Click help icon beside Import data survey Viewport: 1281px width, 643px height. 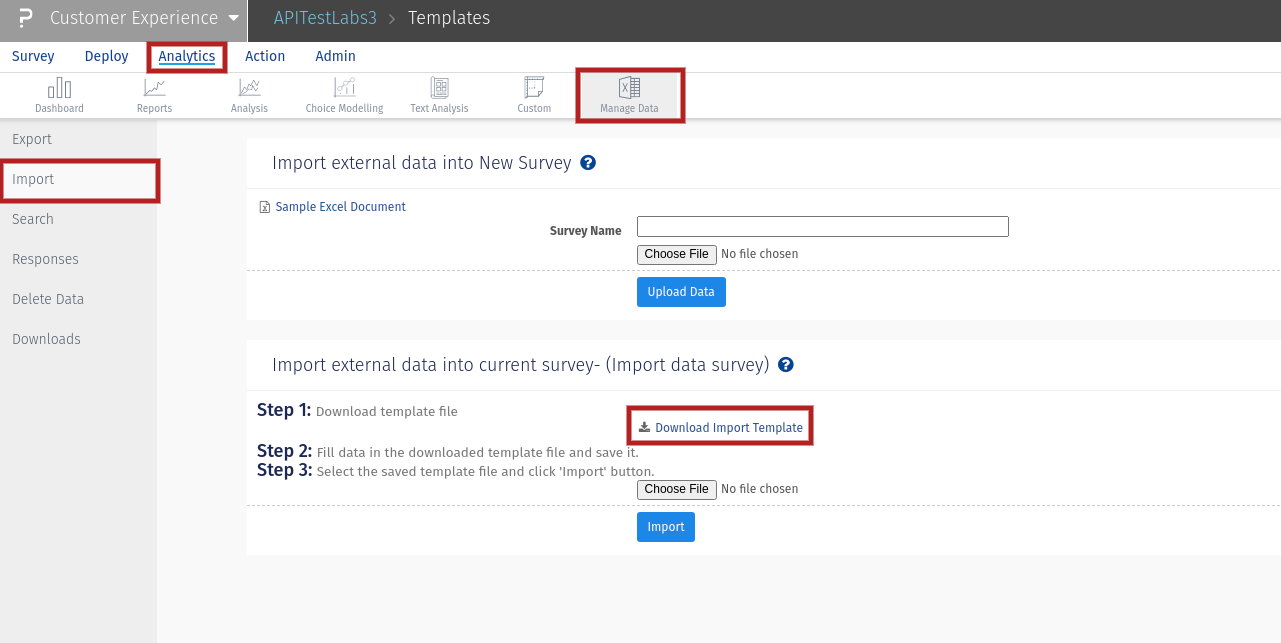click(x=786, y=365)
